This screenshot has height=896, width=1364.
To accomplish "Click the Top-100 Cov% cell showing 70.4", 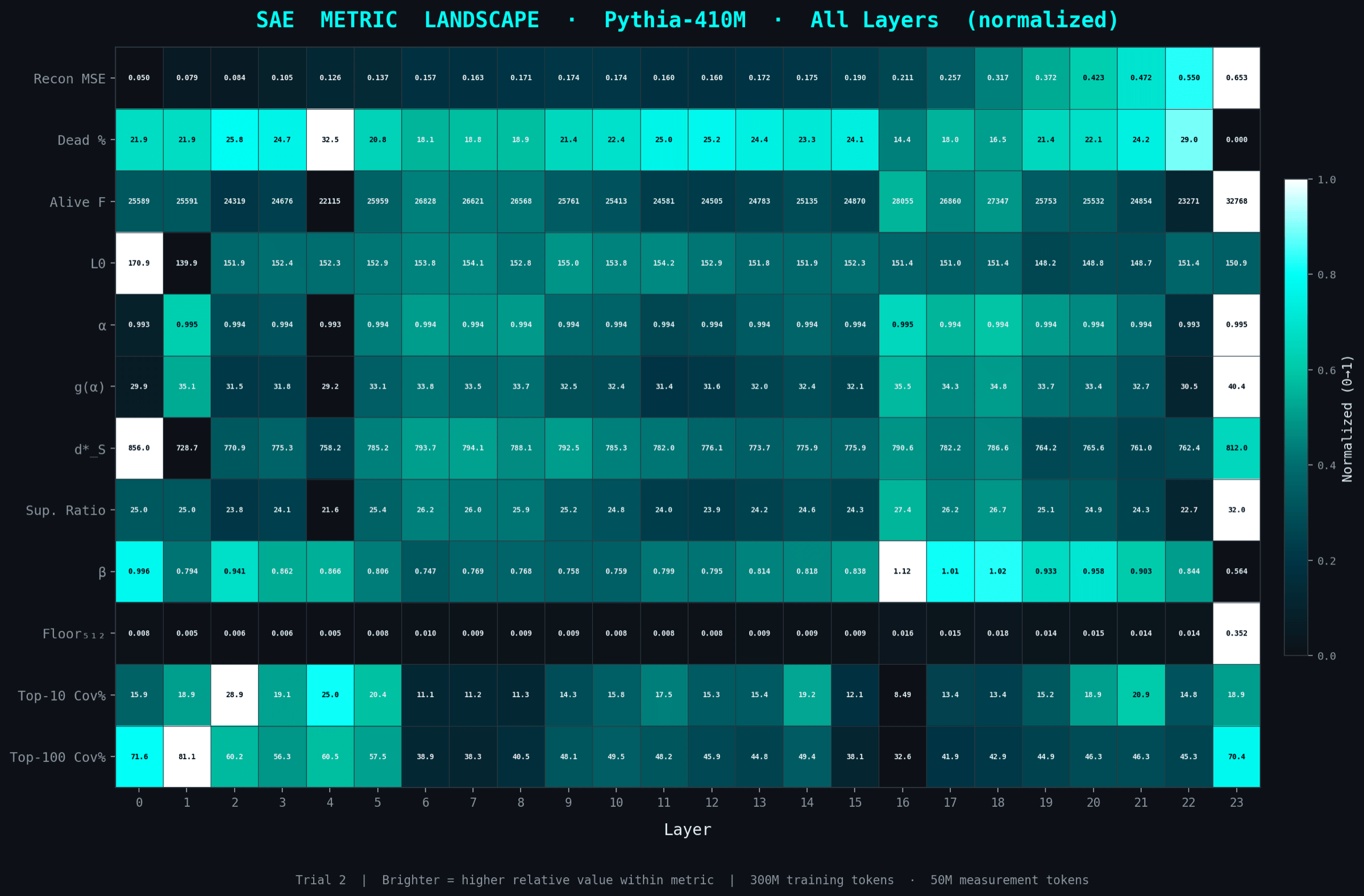I will click(x=1236, y=757).
